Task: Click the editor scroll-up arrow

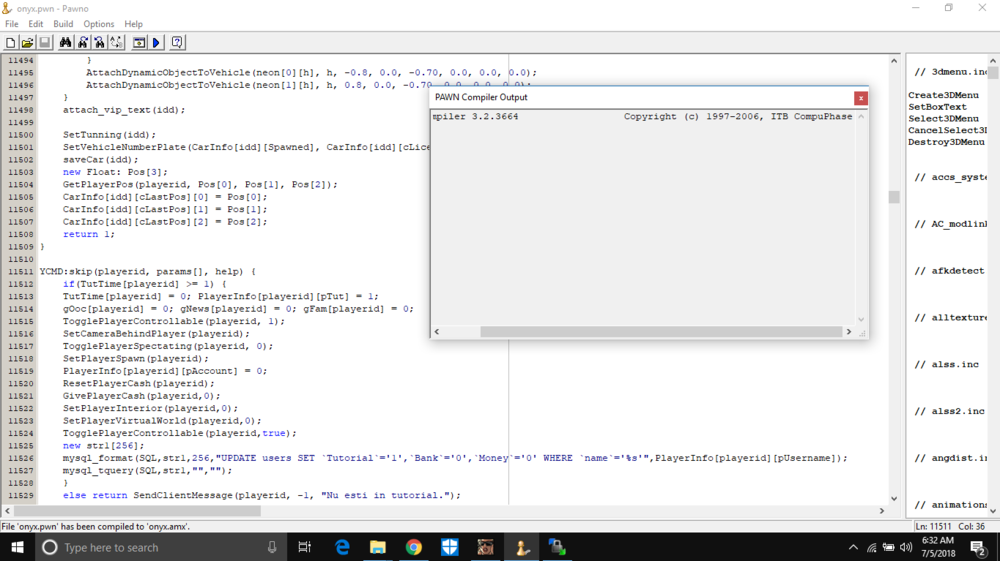Action: pyautogui.click(x=893, y=61)
